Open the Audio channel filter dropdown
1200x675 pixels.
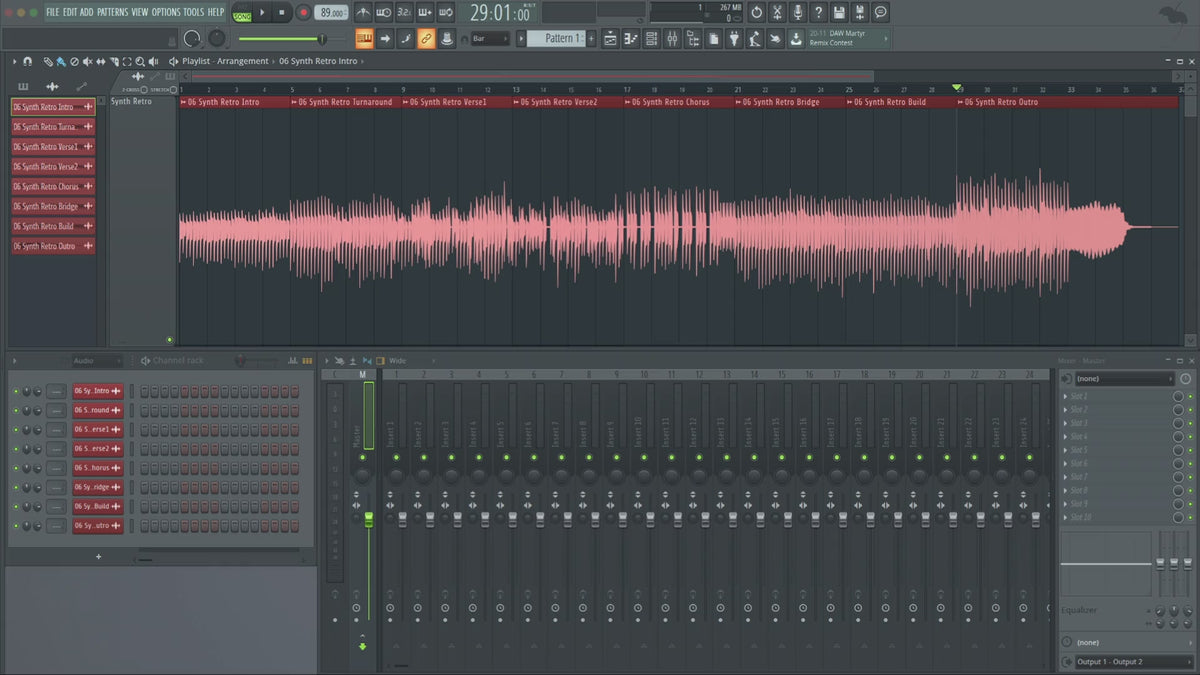(96, 361)
